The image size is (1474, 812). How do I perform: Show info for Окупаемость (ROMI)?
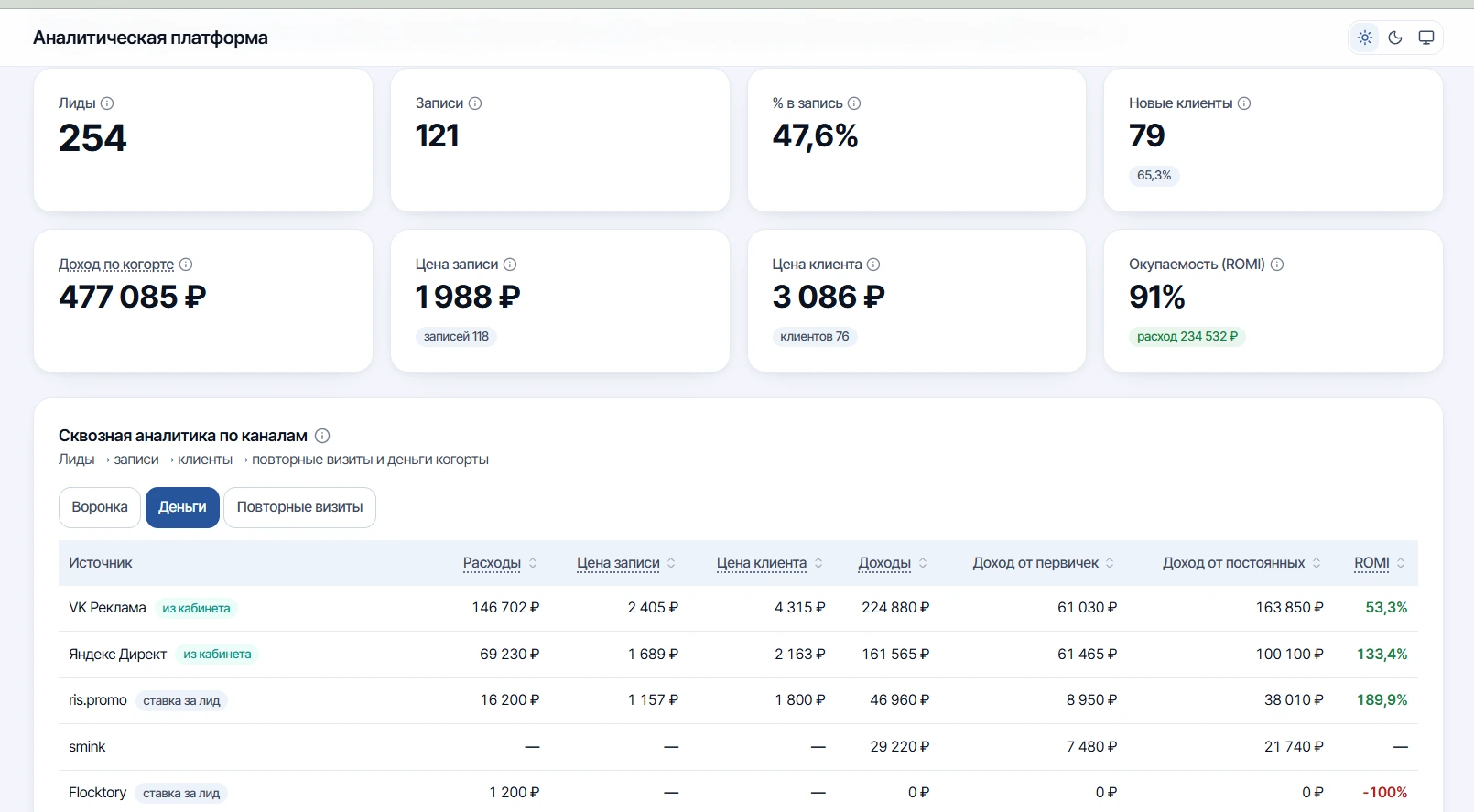click(x=1277, y=265)
